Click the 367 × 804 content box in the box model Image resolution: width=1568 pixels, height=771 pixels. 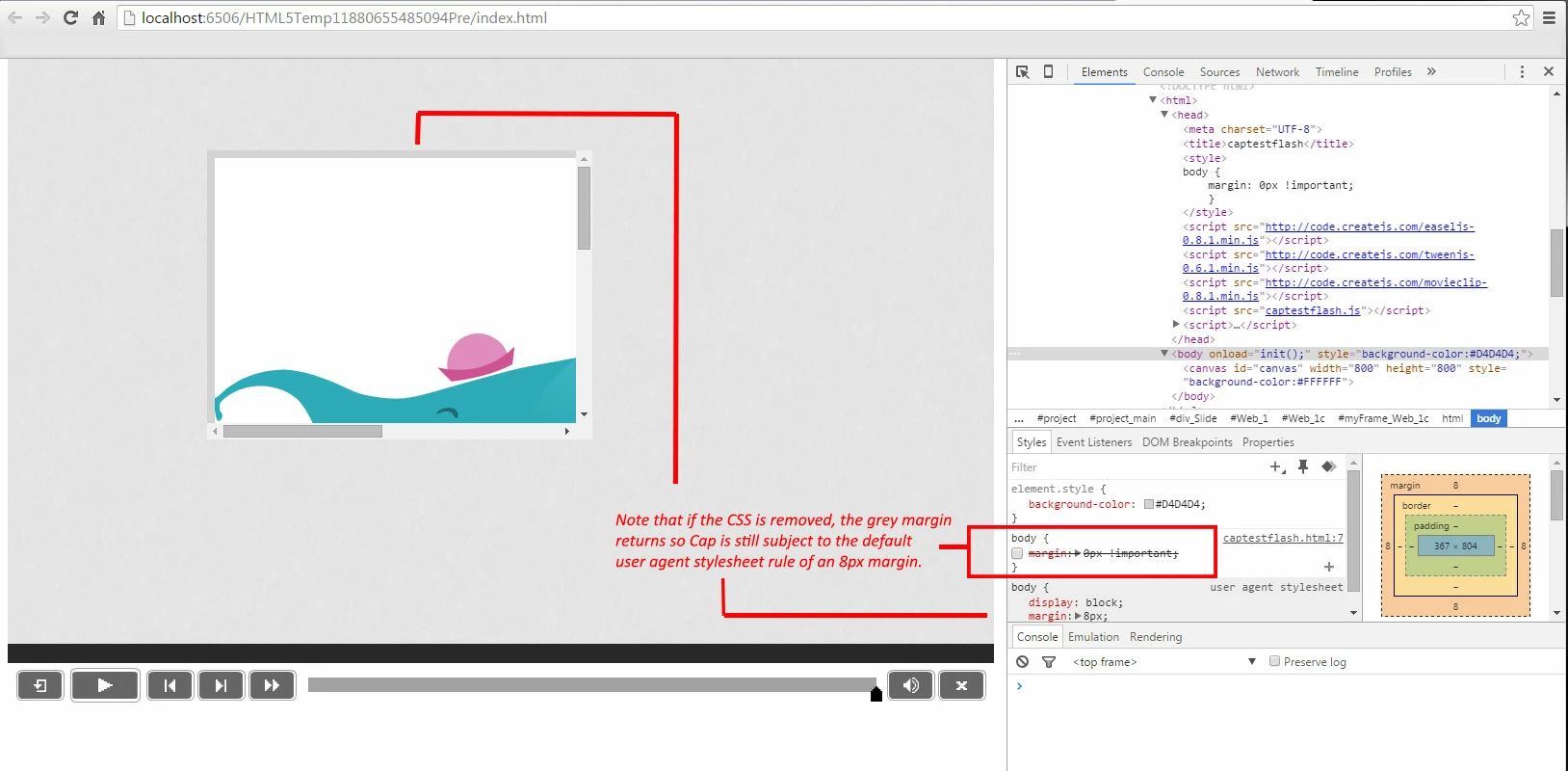pyautogui.click(x=1455, y=545)
